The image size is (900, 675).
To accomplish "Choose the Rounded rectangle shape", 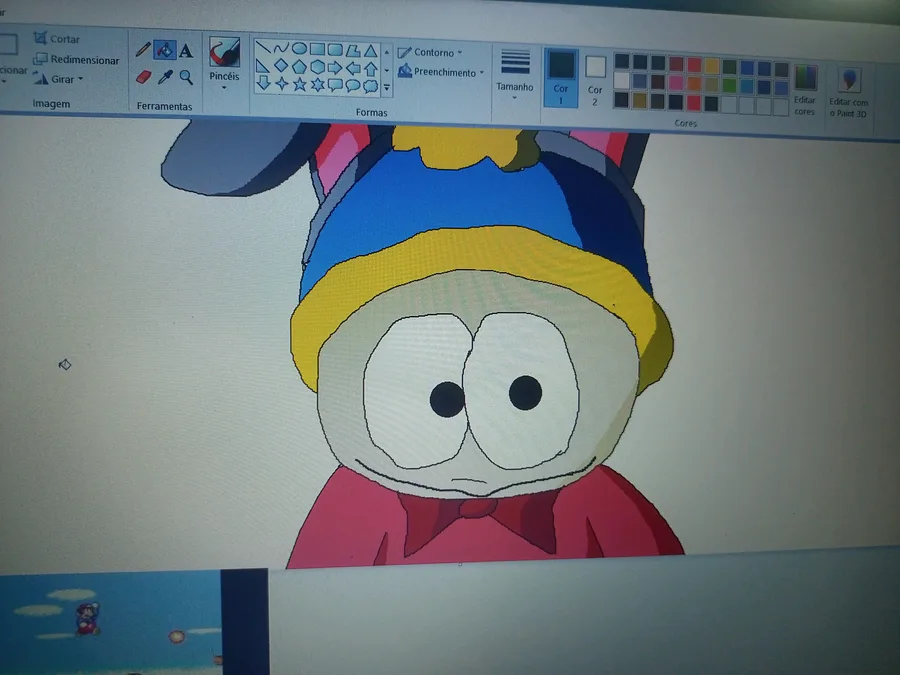I will pos(335,50).
